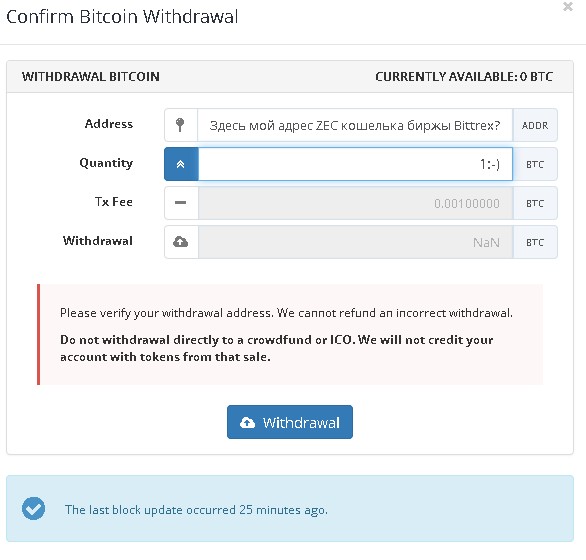Screen dimensions: 586x560
Task: Click the blue checkmark status icon
Action: pos(33,508)
